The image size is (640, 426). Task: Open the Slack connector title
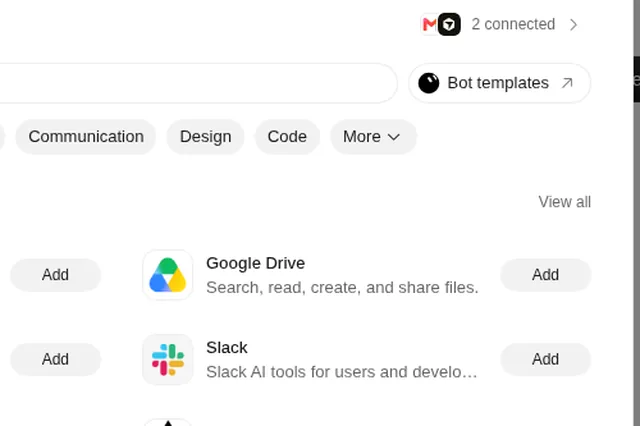point(227,348)
